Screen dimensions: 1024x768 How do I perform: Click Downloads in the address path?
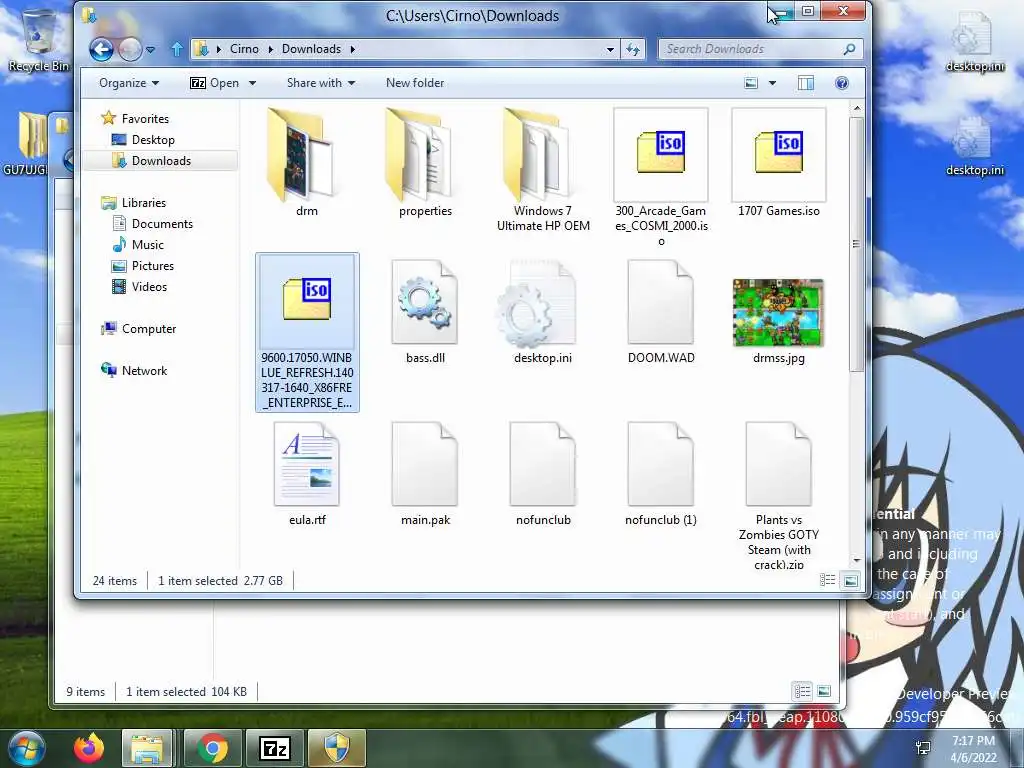tap(312, 49)
